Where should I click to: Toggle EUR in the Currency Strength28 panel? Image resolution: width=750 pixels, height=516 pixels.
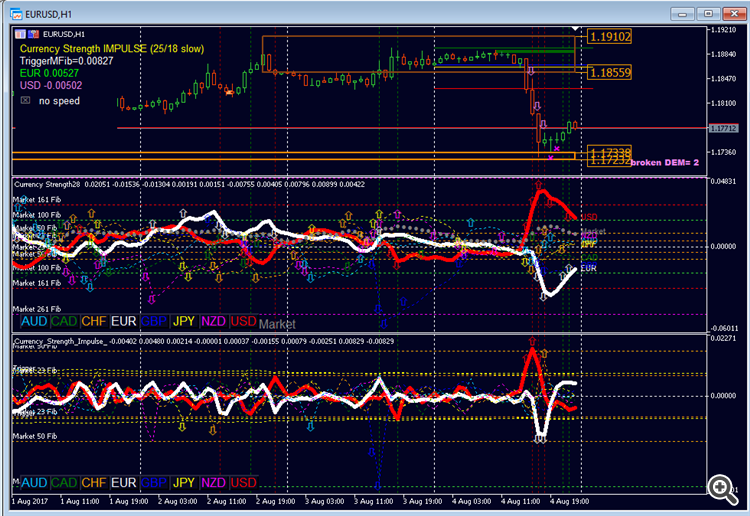[x=124, y=321]
